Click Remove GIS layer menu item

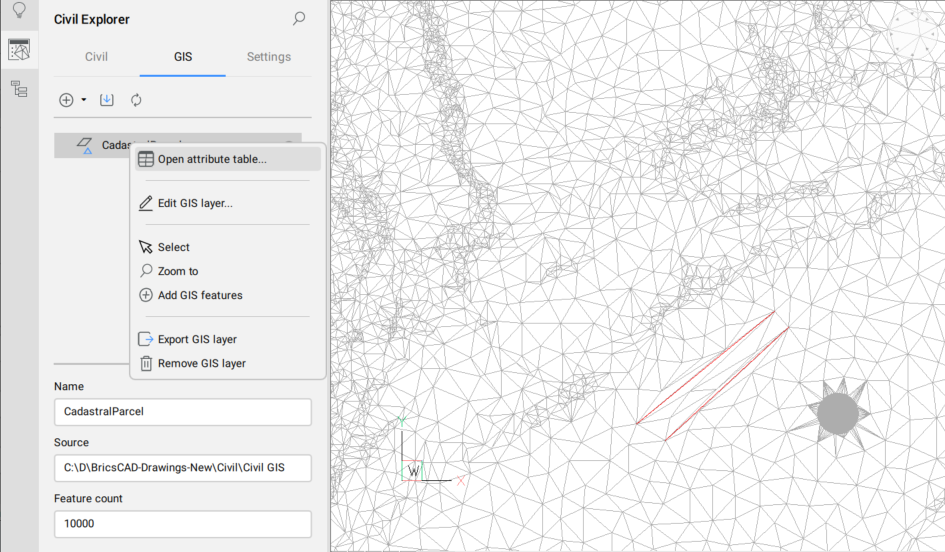click(x=201, y=363)
